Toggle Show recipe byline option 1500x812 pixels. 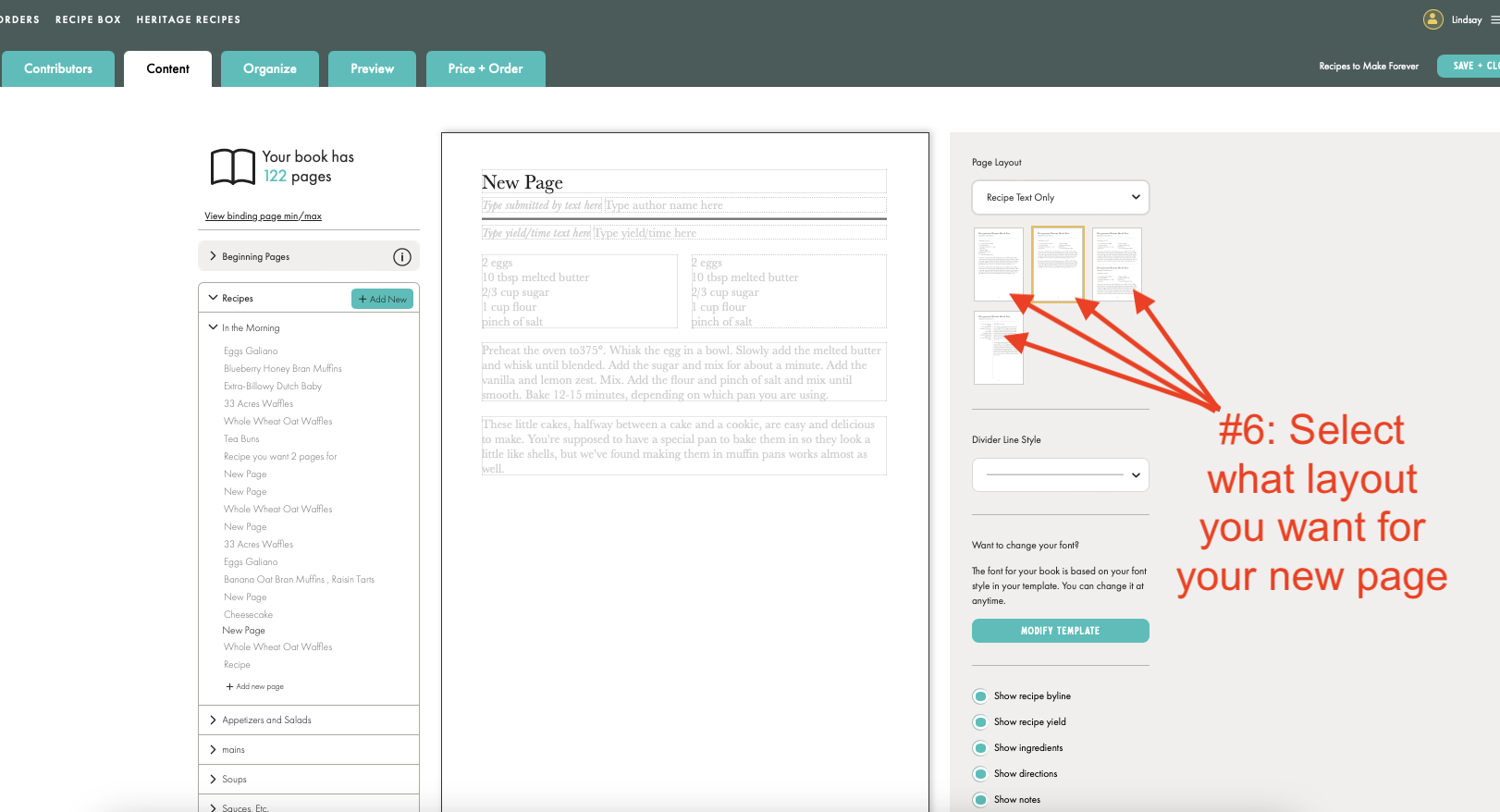tap(980, 696)
